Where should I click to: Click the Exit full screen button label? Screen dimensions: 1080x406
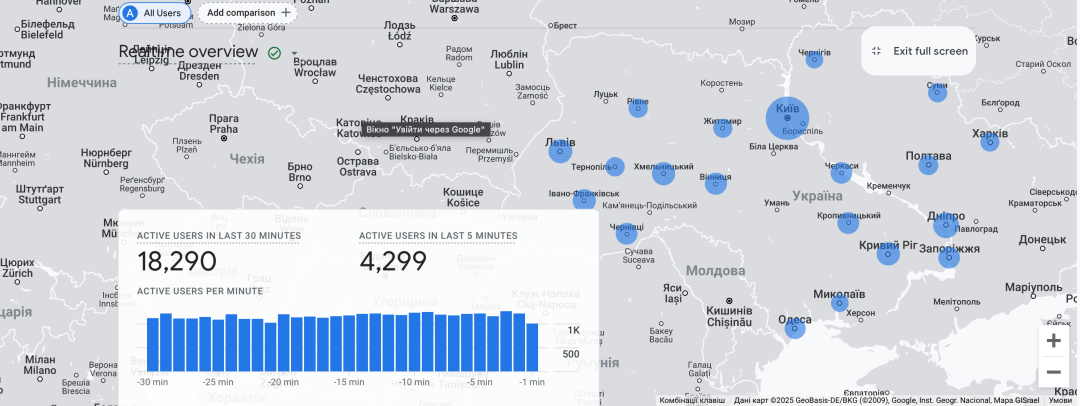[930, 51]
